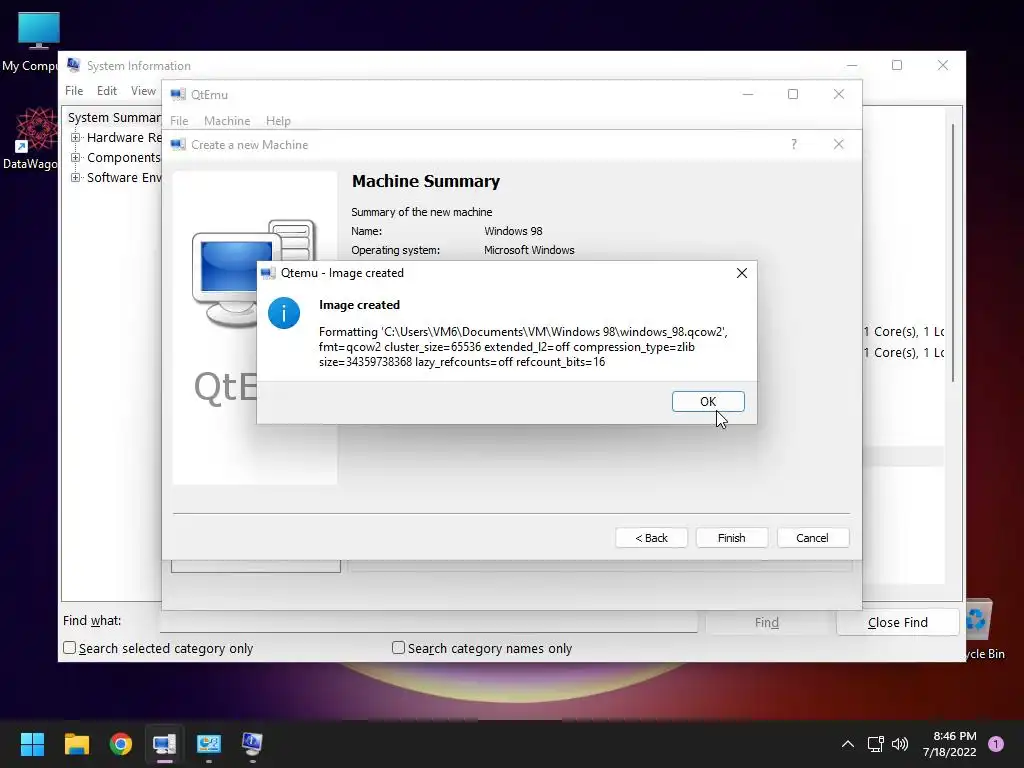Close the System Information window
The height and width of the screenshot is (768, 1024).
[942, 65]
